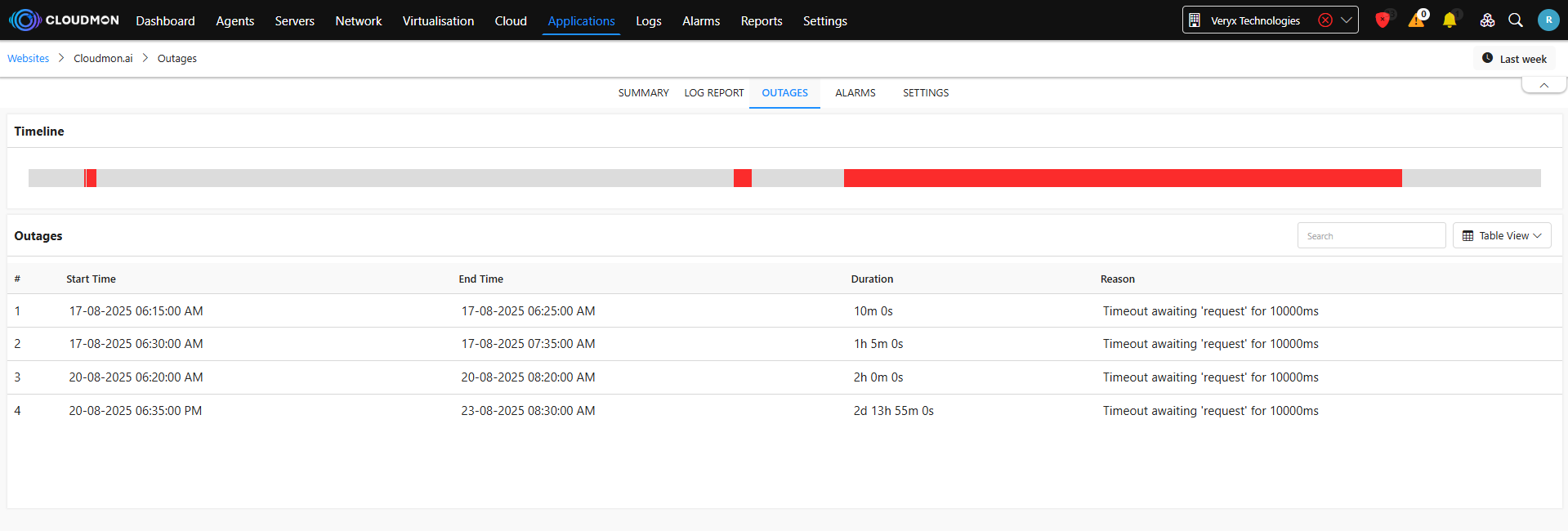Click the longest red outage bar in timeline
Screen dimensions: 1568x531
tap(1122, 178)
